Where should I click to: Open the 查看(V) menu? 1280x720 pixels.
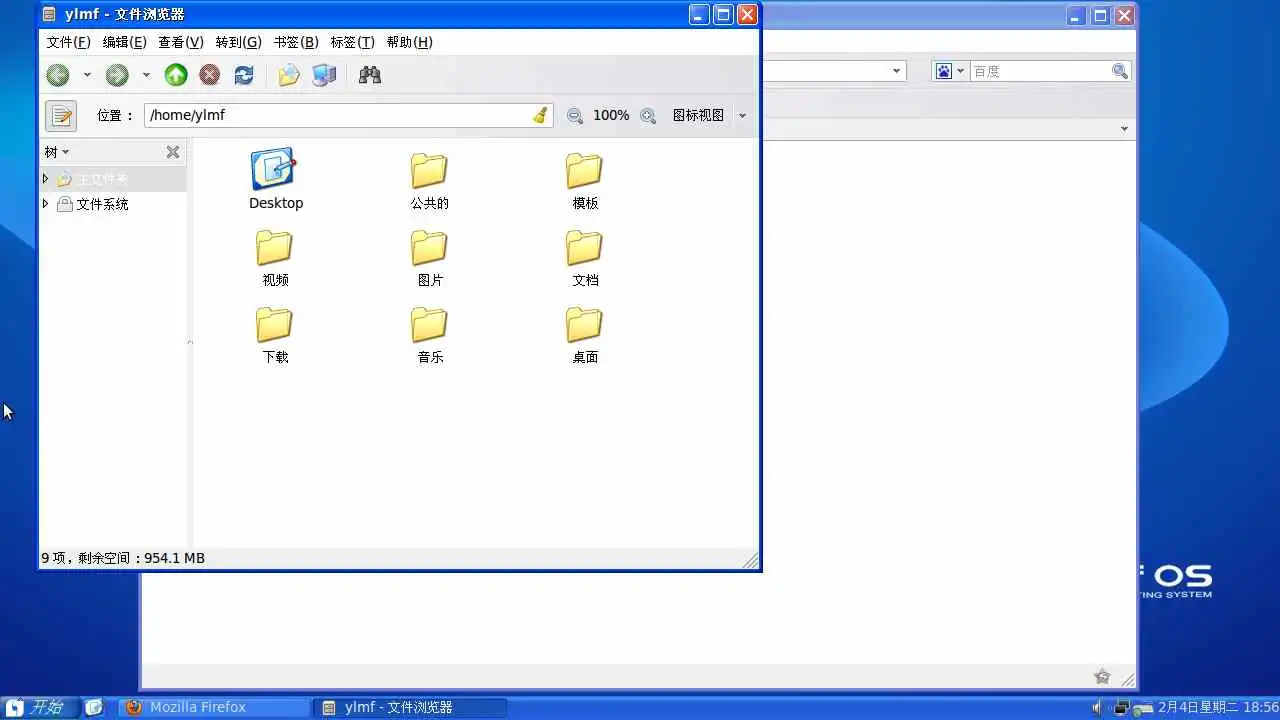coord(180,42)
